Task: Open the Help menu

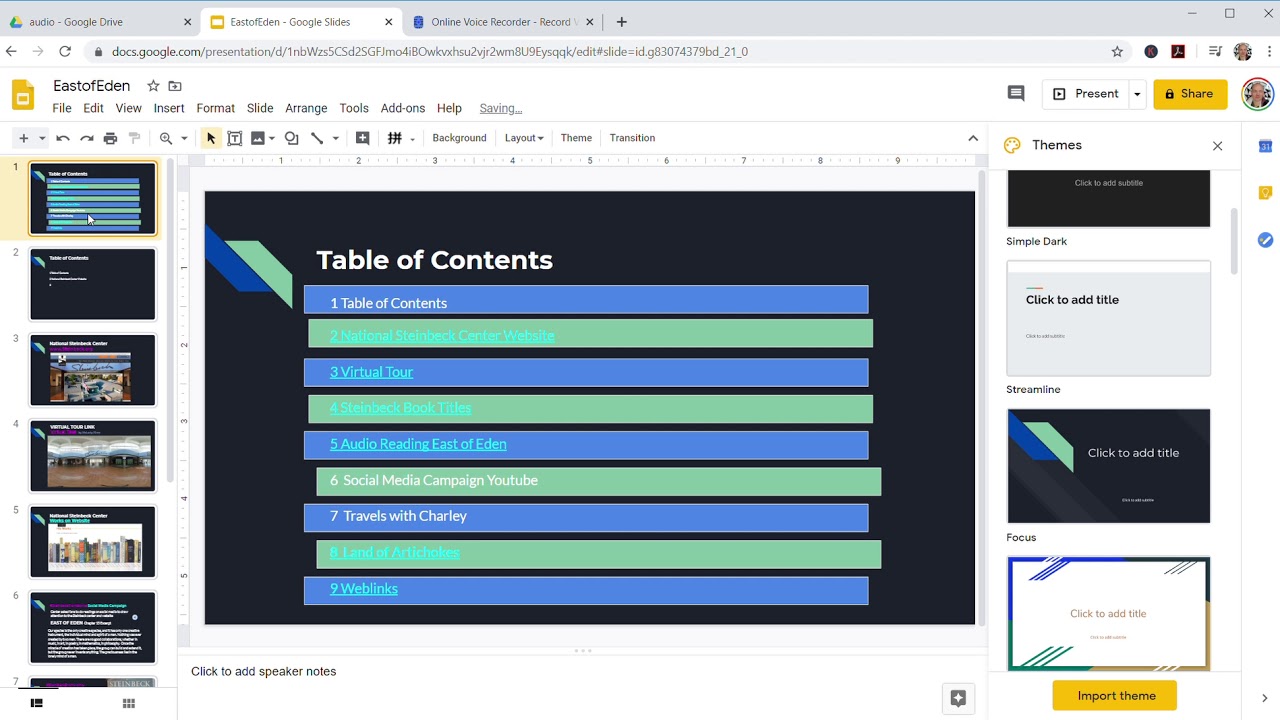Action: pos(449,108)
